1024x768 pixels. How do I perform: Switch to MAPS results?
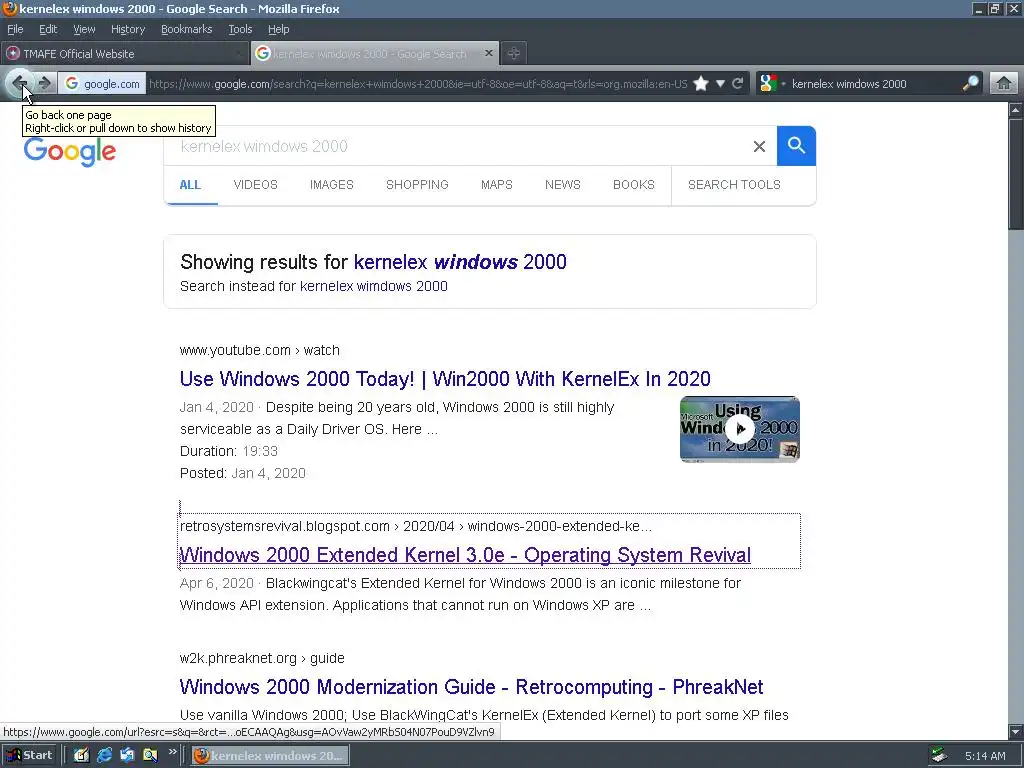(x=496, y=185)
